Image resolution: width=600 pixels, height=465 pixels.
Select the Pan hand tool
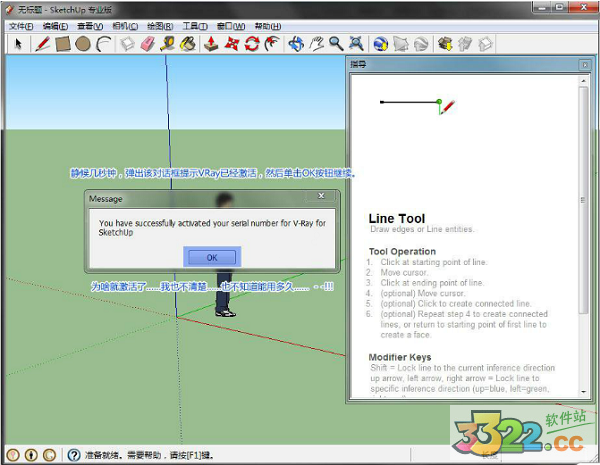[316, 44]
